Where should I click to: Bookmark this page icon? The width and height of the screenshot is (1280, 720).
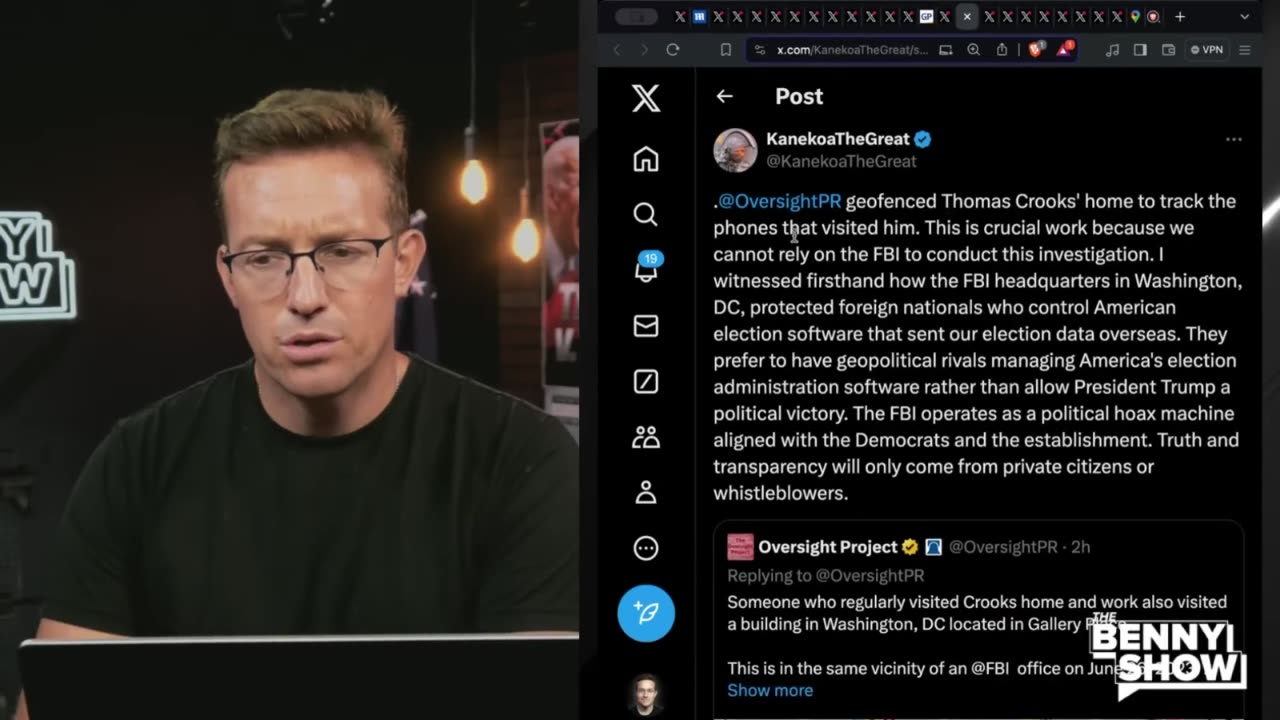tap(726, 49)
